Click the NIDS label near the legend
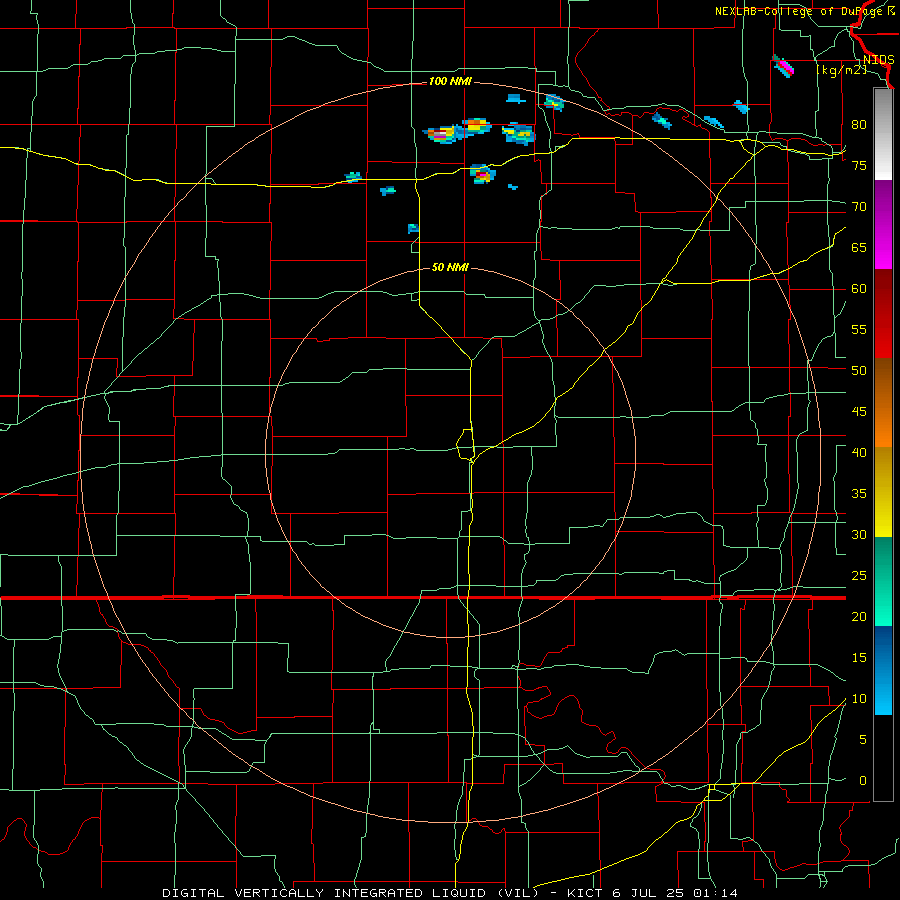The height and width of the screenshot is (900, 900). tap(878, 60)
